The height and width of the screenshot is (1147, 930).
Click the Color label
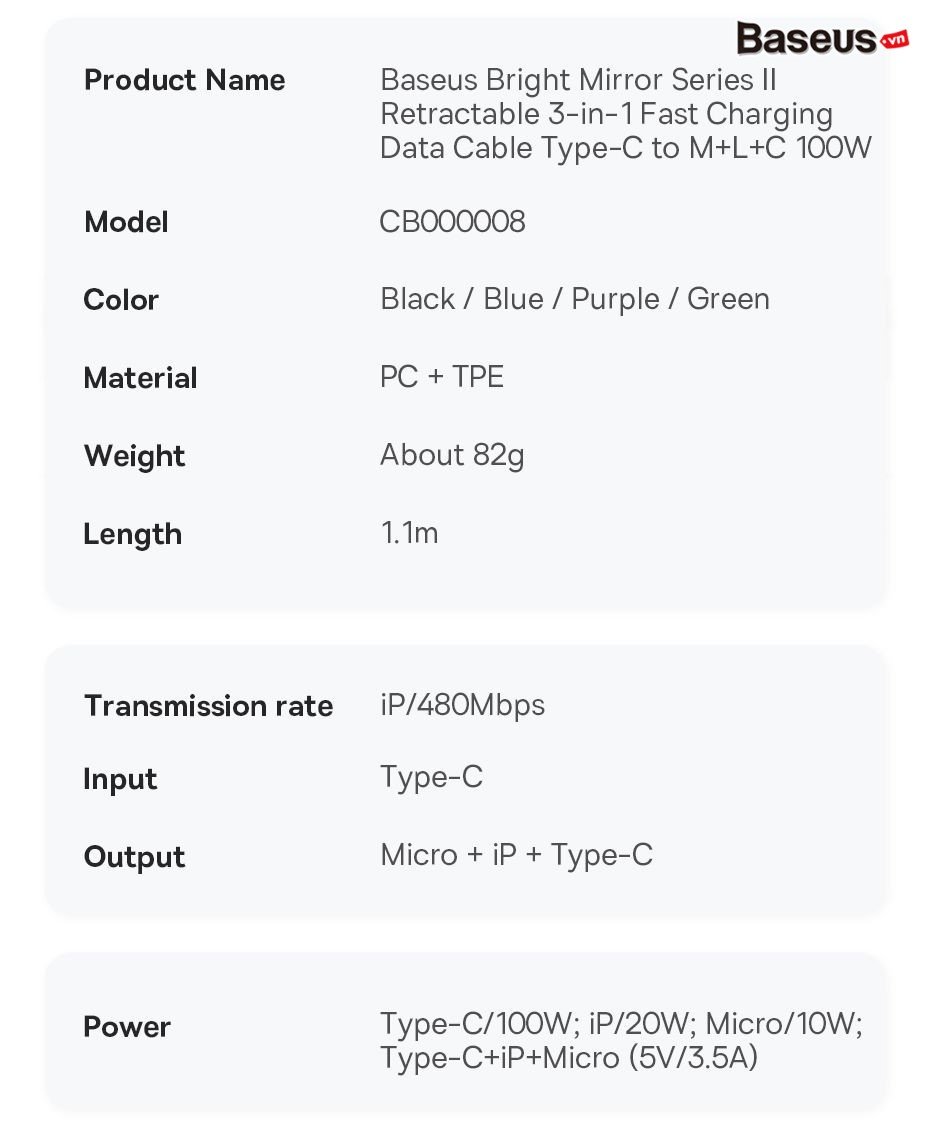(121, 300)
